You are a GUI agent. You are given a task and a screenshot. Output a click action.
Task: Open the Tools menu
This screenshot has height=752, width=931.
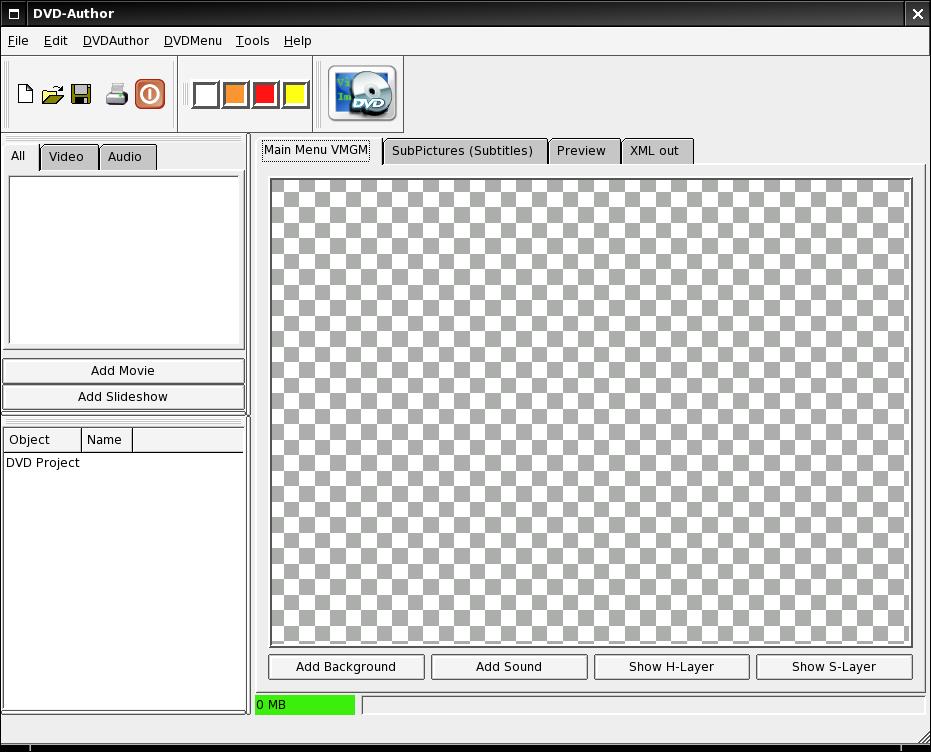[252, 41]
